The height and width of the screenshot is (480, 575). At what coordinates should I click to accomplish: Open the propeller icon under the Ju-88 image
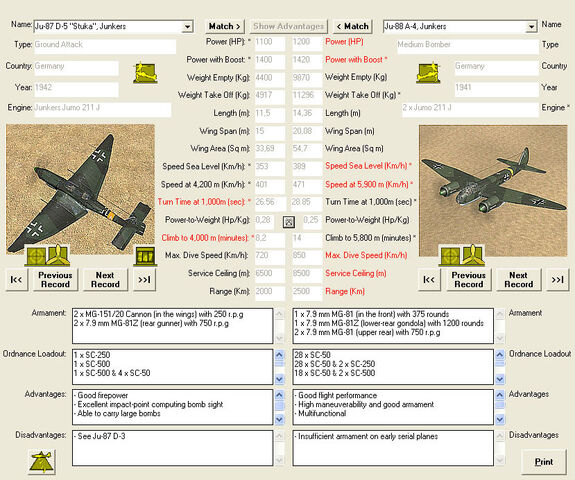pyautogui.click(x=473, y=255)
